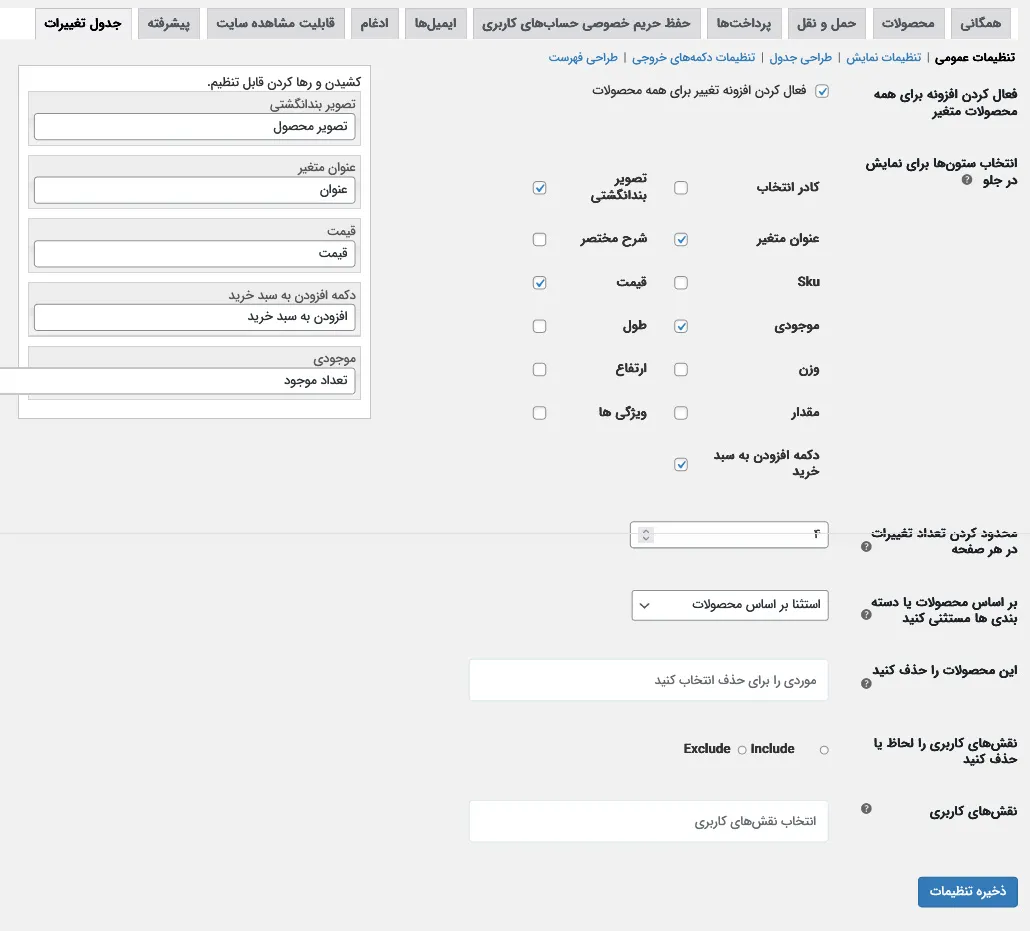Enable the ویژگی ها column checkbox
The height and width of the screenshot is (931, 1030).
(x=539, y=413)
